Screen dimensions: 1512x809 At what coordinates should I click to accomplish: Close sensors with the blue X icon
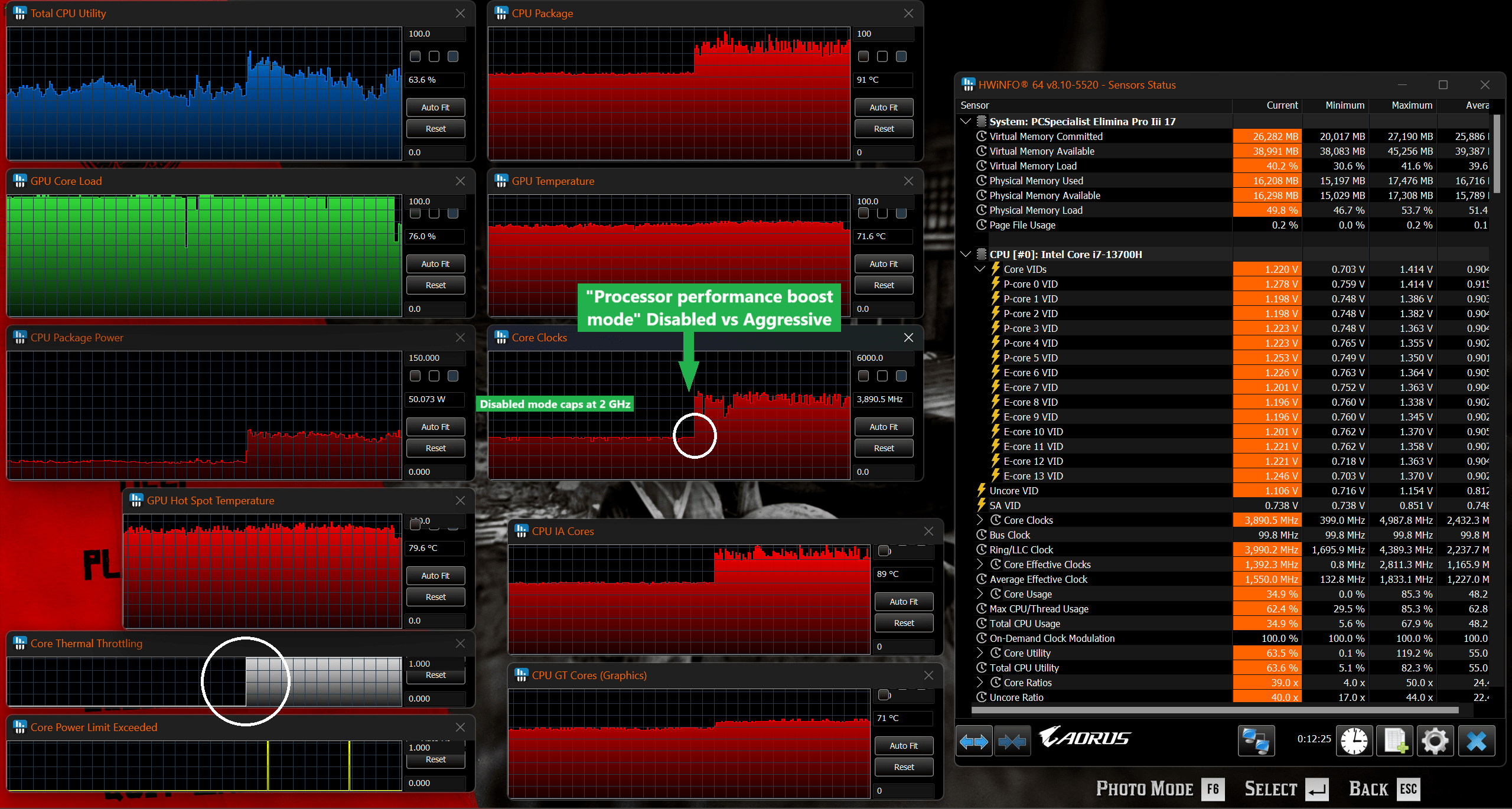point(1476,741)
